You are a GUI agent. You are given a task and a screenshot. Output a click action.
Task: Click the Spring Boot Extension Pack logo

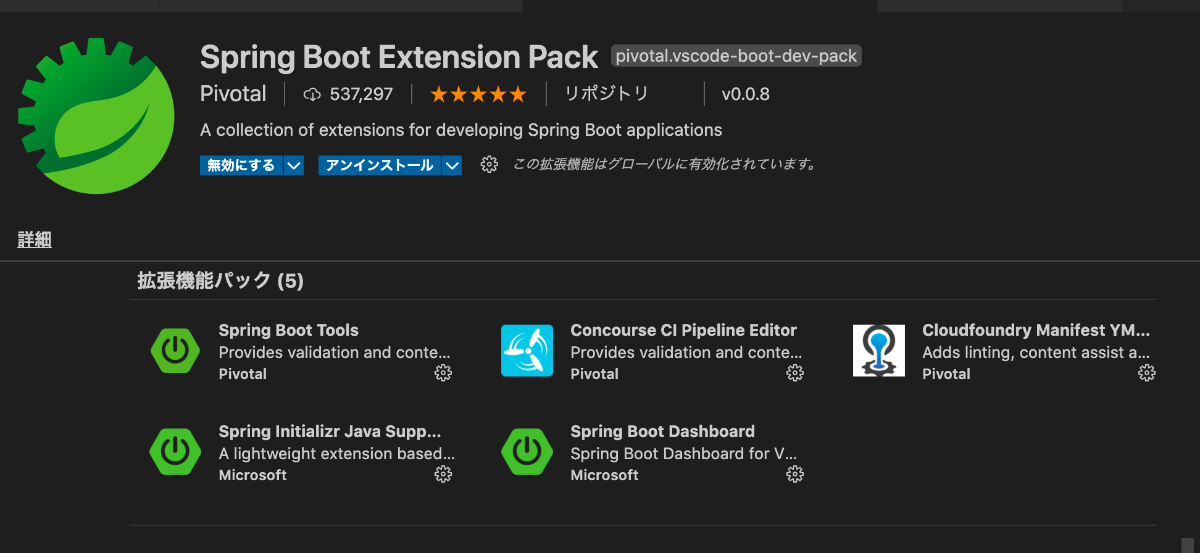click(x=97, y=114)
